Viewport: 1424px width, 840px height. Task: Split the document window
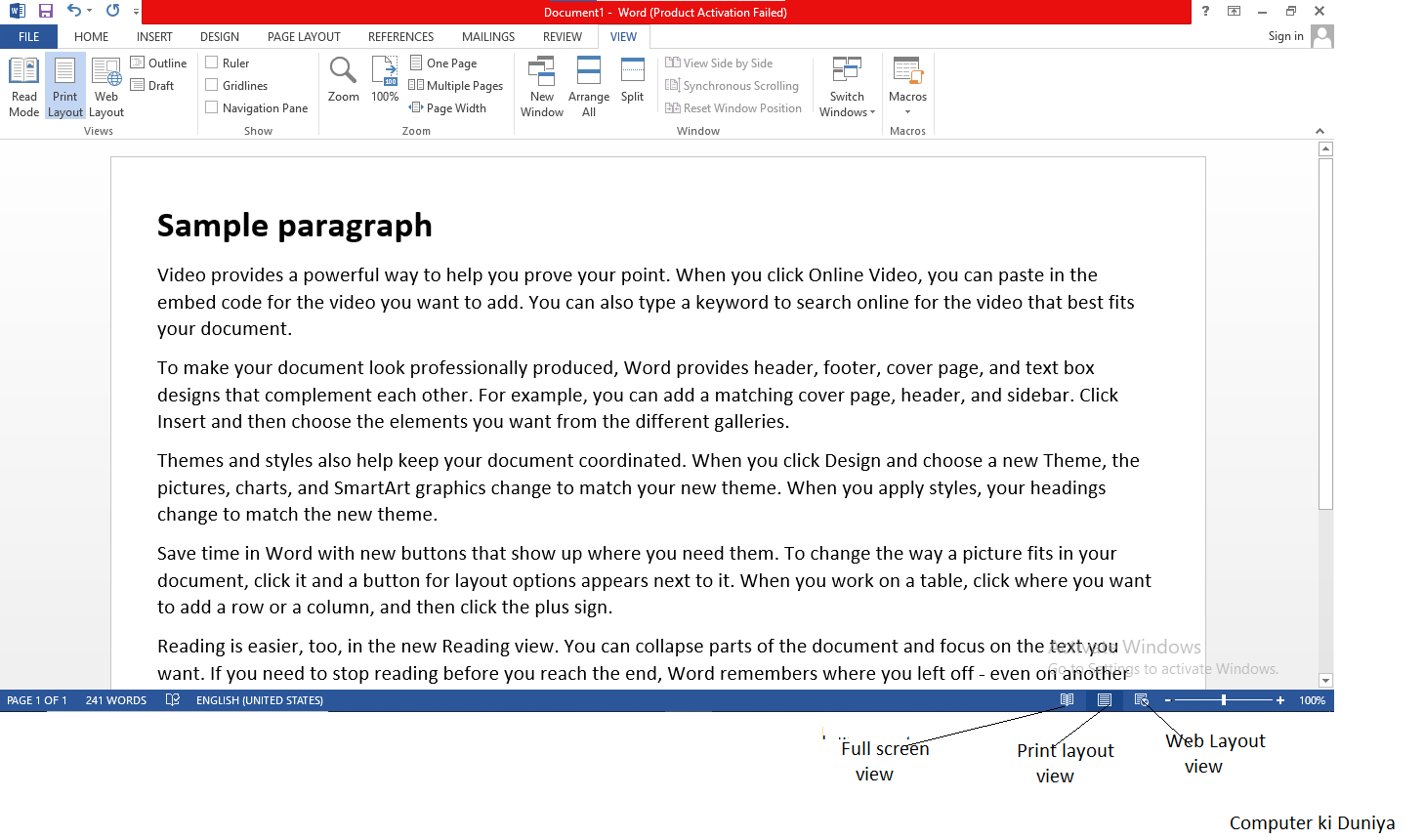click(x=632, y=79)
